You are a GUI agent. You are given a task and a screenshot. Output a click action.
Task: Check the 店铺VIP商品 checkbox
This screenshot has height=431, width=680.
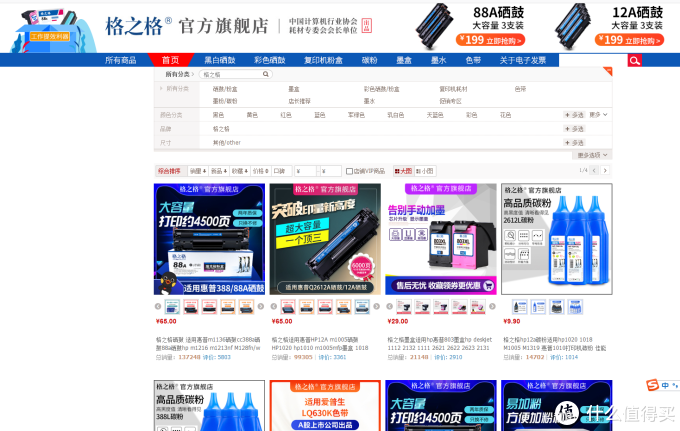pos(349,171)
